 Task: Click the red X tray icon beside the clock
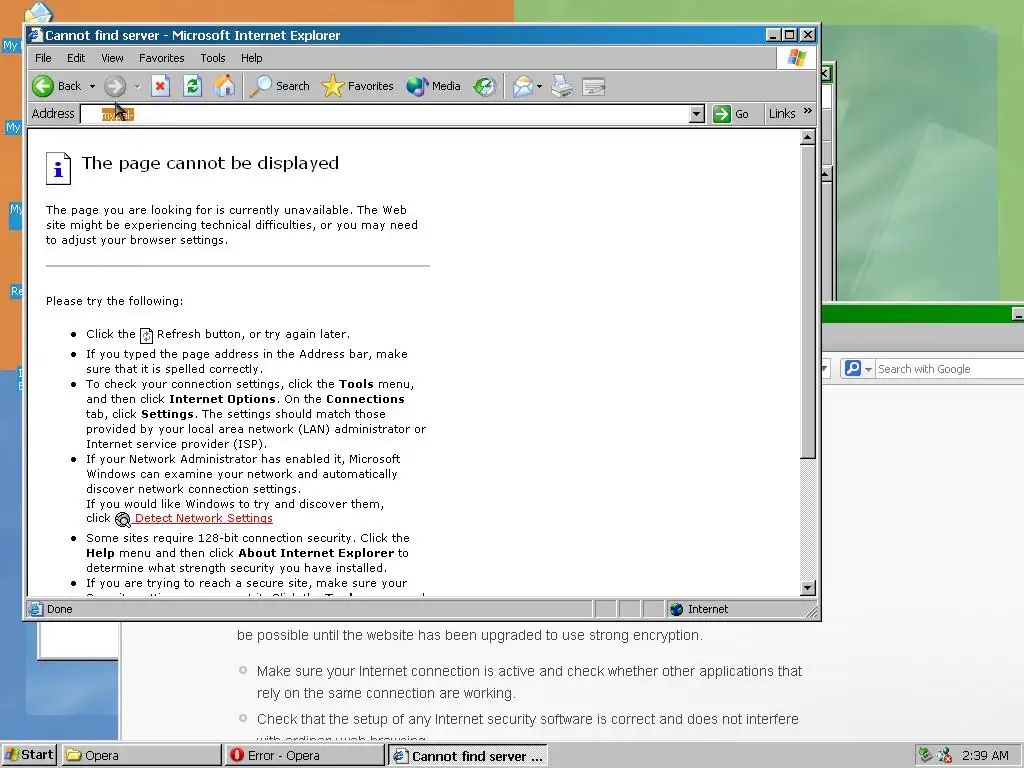(944, 756)
